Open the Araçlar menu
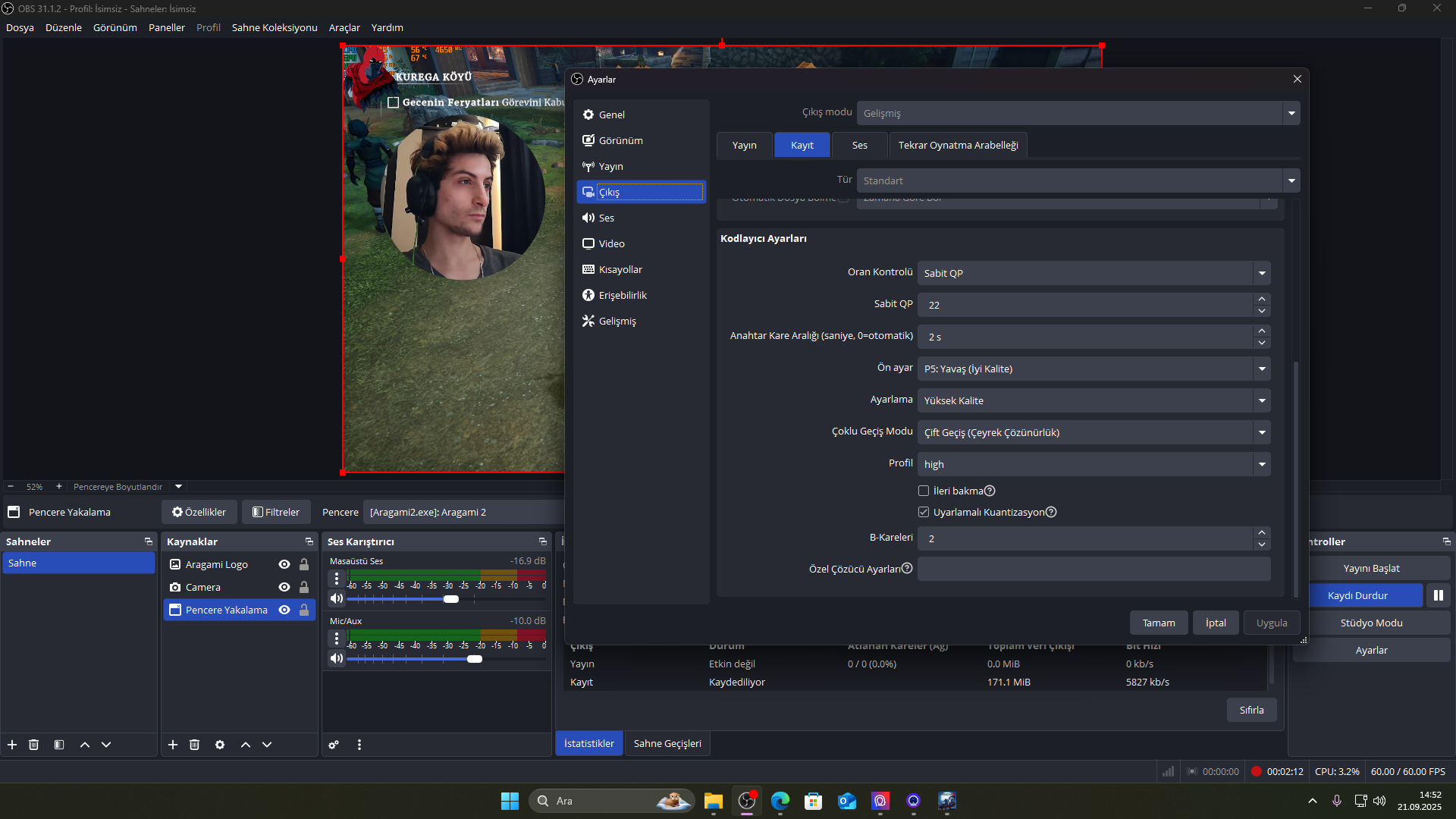This screenshot has height=819, width=1456. click(x=344, y=27)
